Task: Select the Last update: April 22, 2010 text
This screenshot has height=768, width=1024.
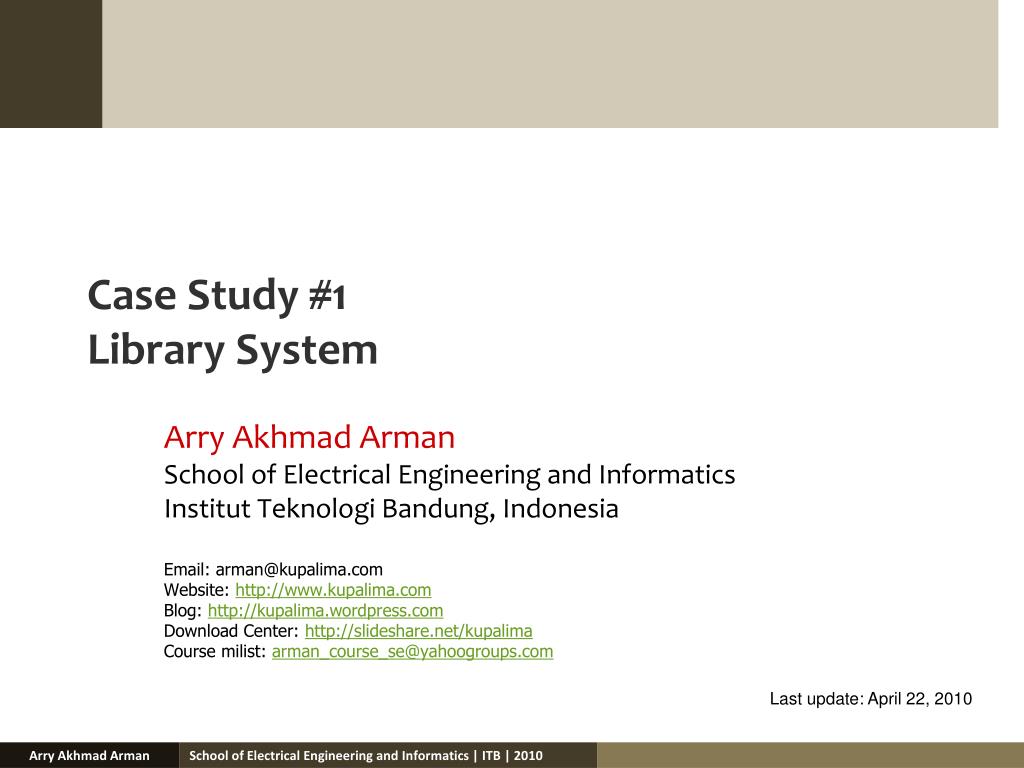Action: tap(870, 700)
